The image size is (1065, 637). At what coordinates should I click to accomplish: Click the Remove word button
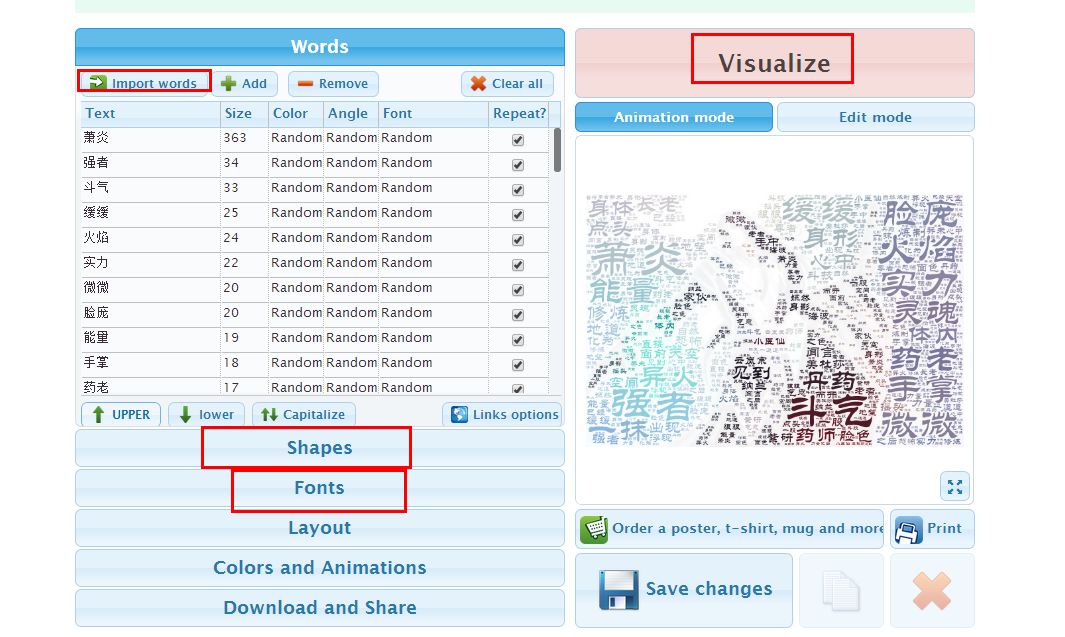(333, 84)
